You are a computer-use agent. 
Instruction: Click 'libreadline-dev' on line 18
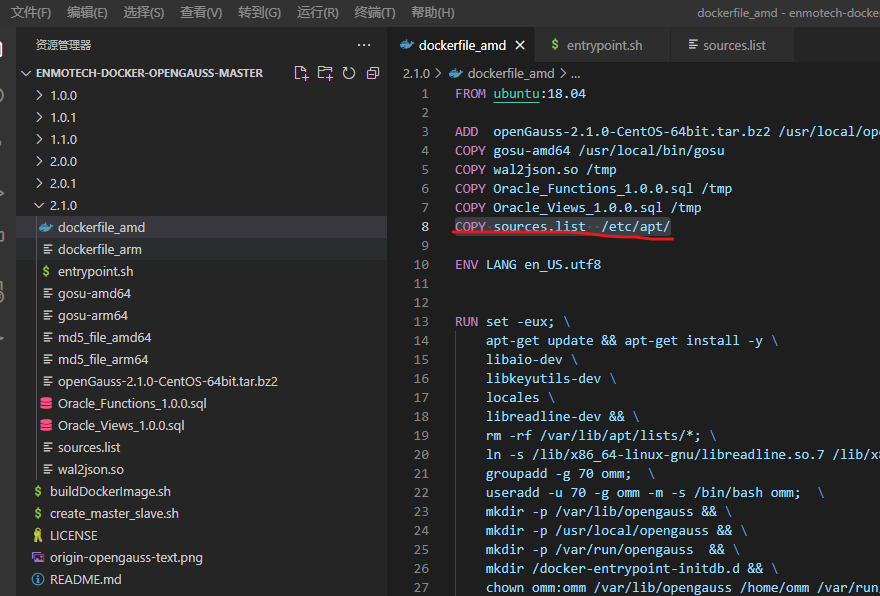[543, 416]
